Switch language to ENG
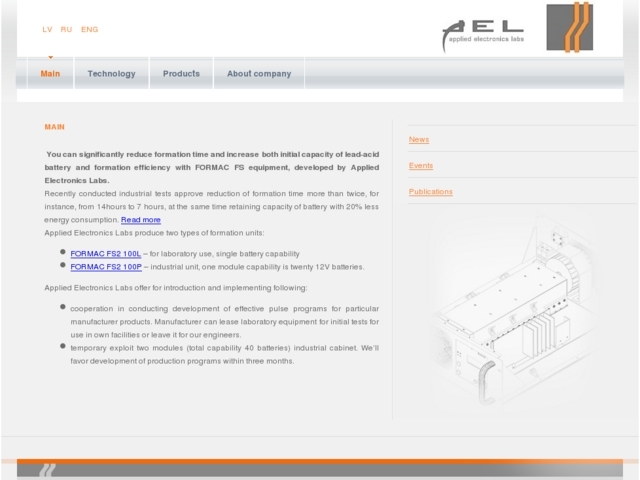The image size is (640, 480). (89, 29)
